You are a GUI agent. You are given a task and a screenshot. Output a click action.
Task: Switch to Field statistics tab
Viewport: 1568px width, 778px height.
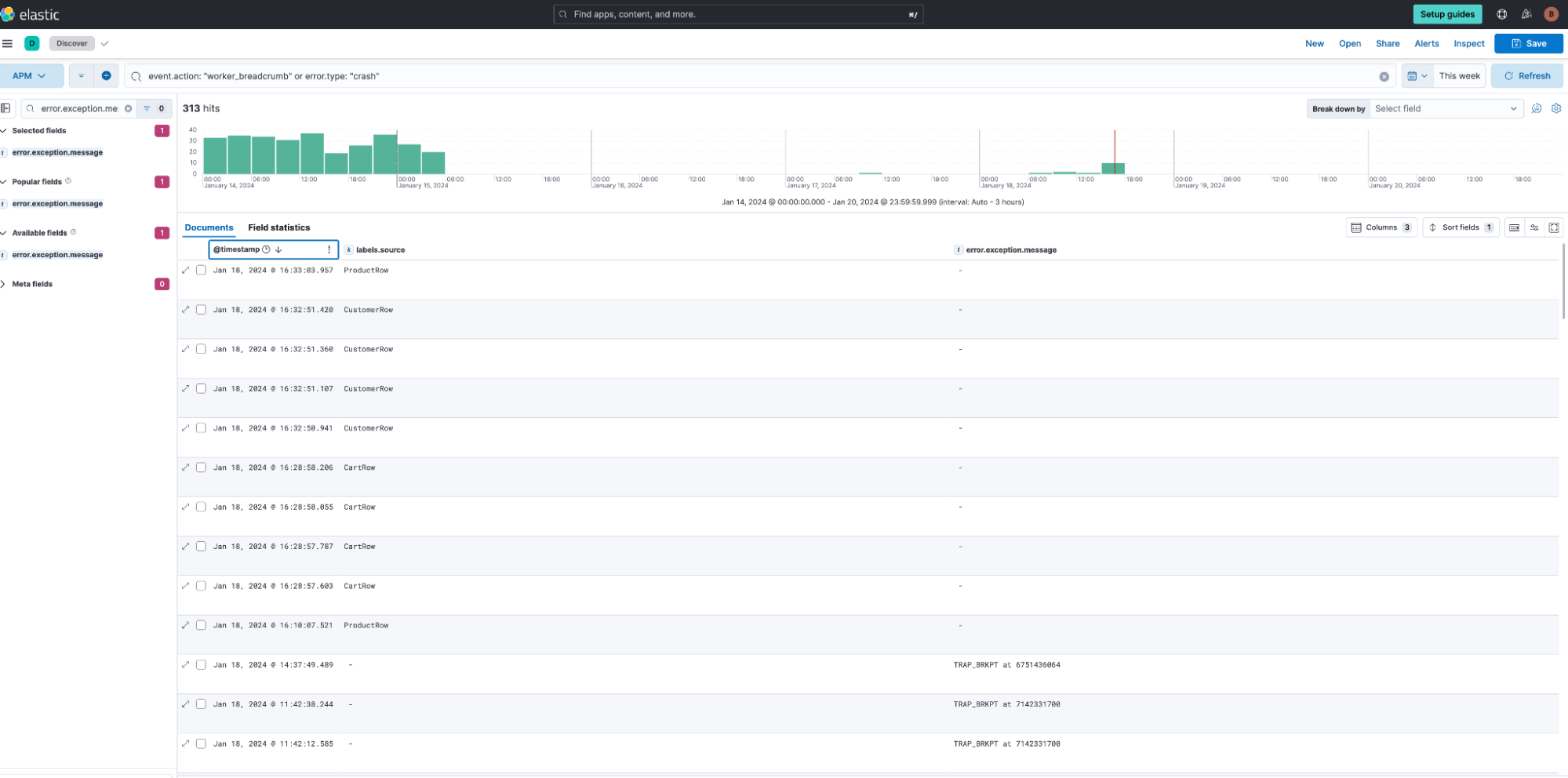click(x=278, y=227)
